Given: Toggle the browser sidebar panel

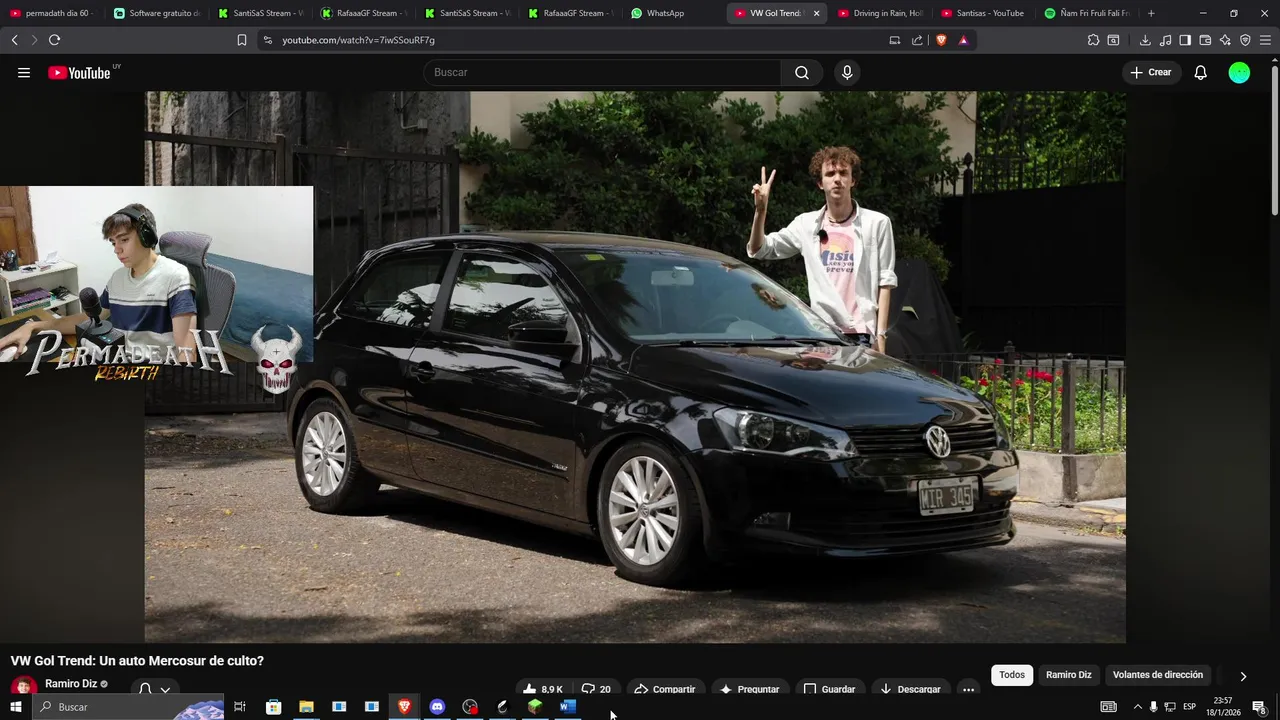Looking at the screenshot, I should tap(1185, 40).
